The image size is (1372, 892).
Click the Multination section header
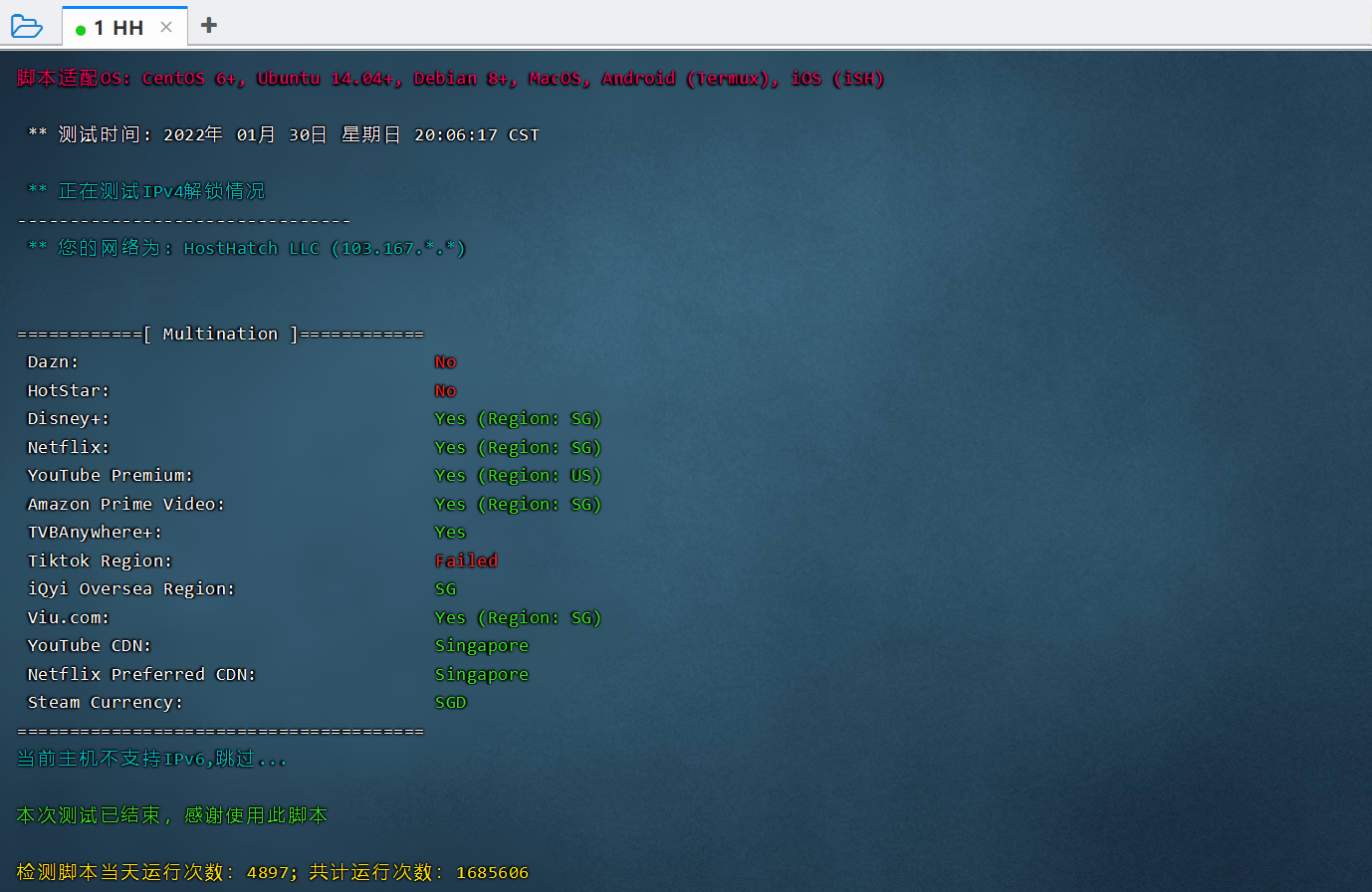pos(220,334)
